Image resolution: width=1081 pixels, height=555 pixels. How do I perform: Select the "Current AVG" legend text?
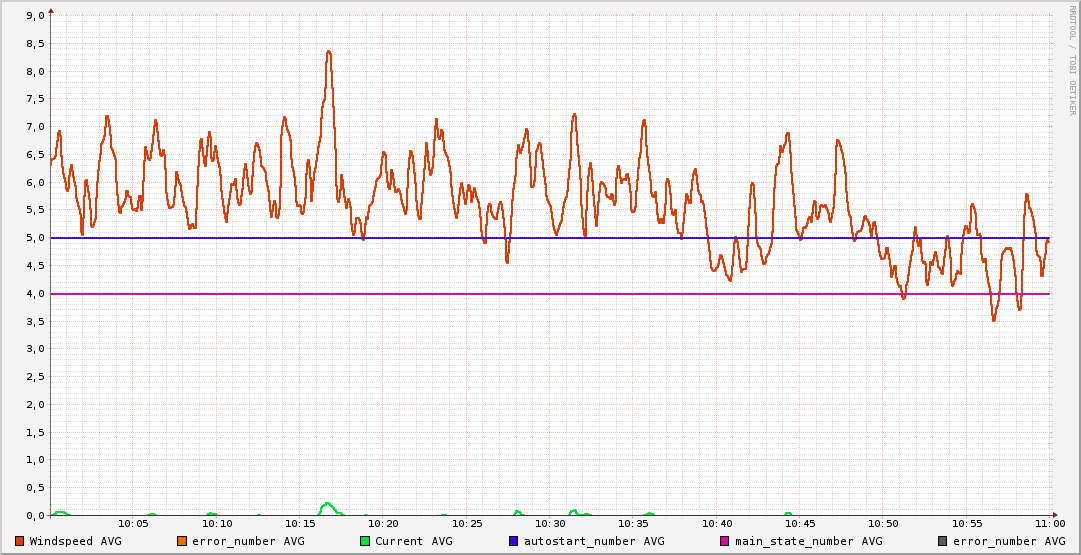(413, 541)
